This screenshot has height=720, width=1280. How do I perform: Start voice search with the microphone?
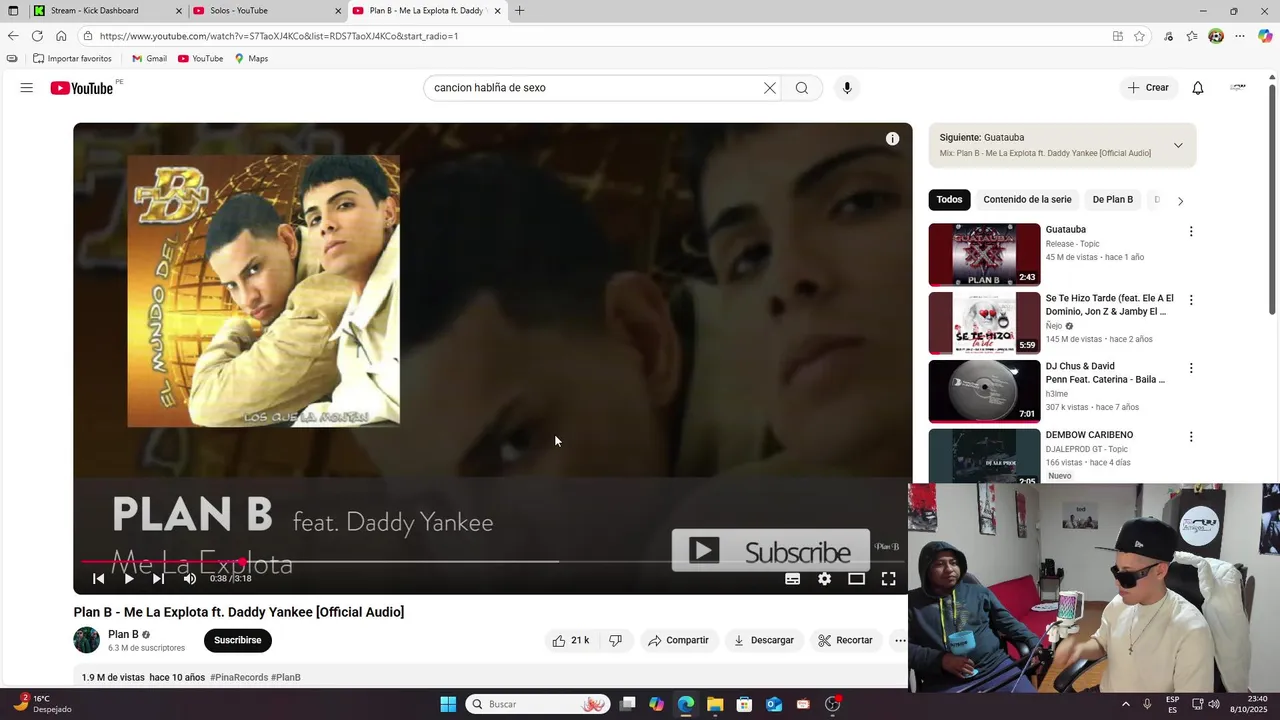point(847,88)
